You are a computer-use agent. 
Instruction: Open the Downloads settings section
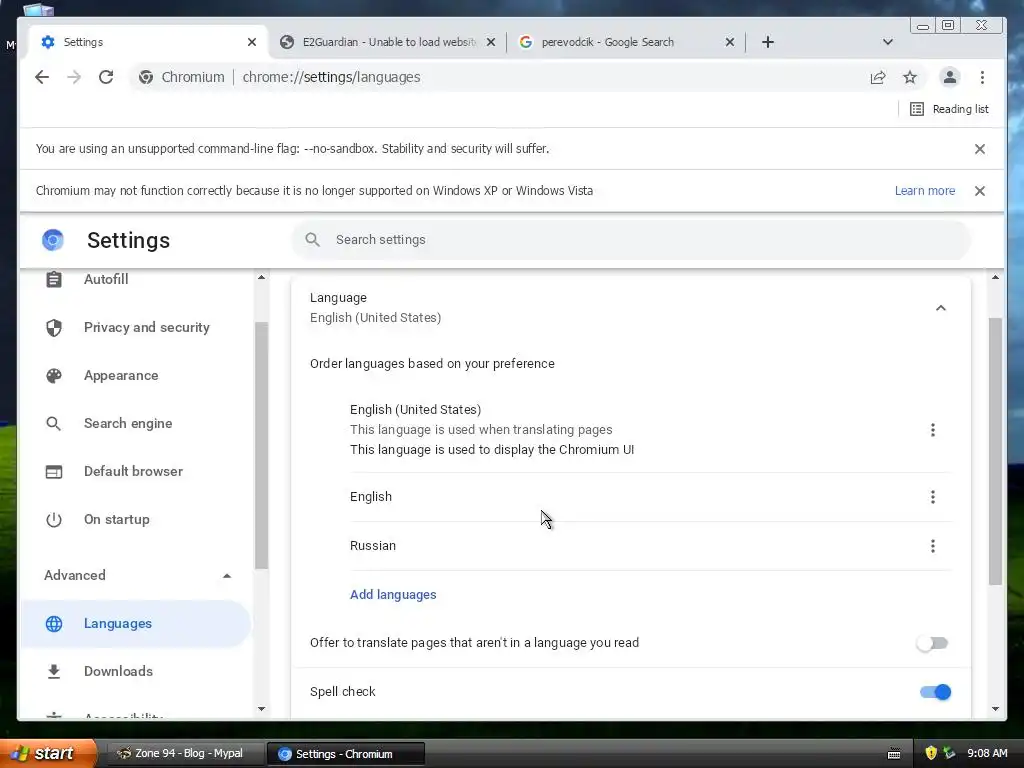tap(136, 671)
